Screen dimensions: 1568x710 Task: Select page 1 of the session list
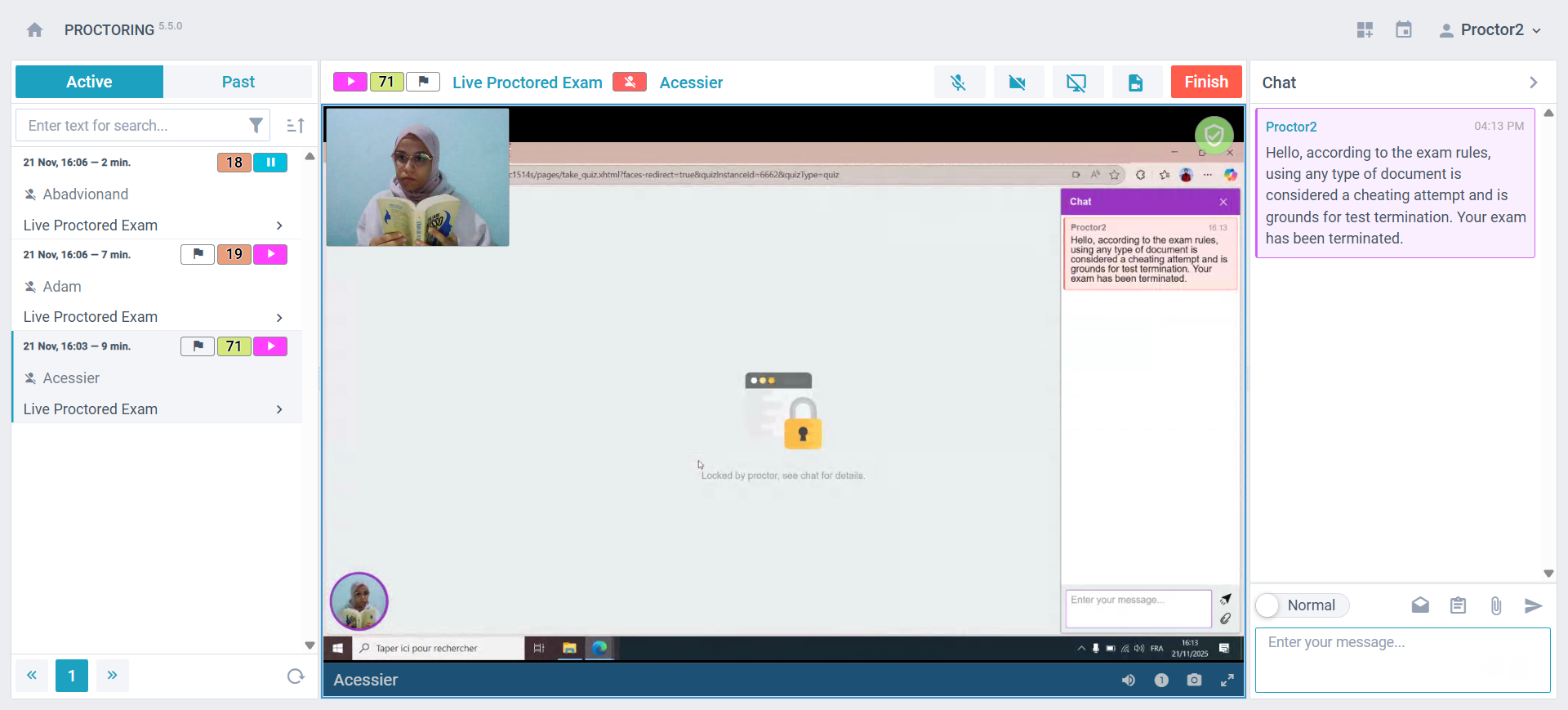coord(72,676)
